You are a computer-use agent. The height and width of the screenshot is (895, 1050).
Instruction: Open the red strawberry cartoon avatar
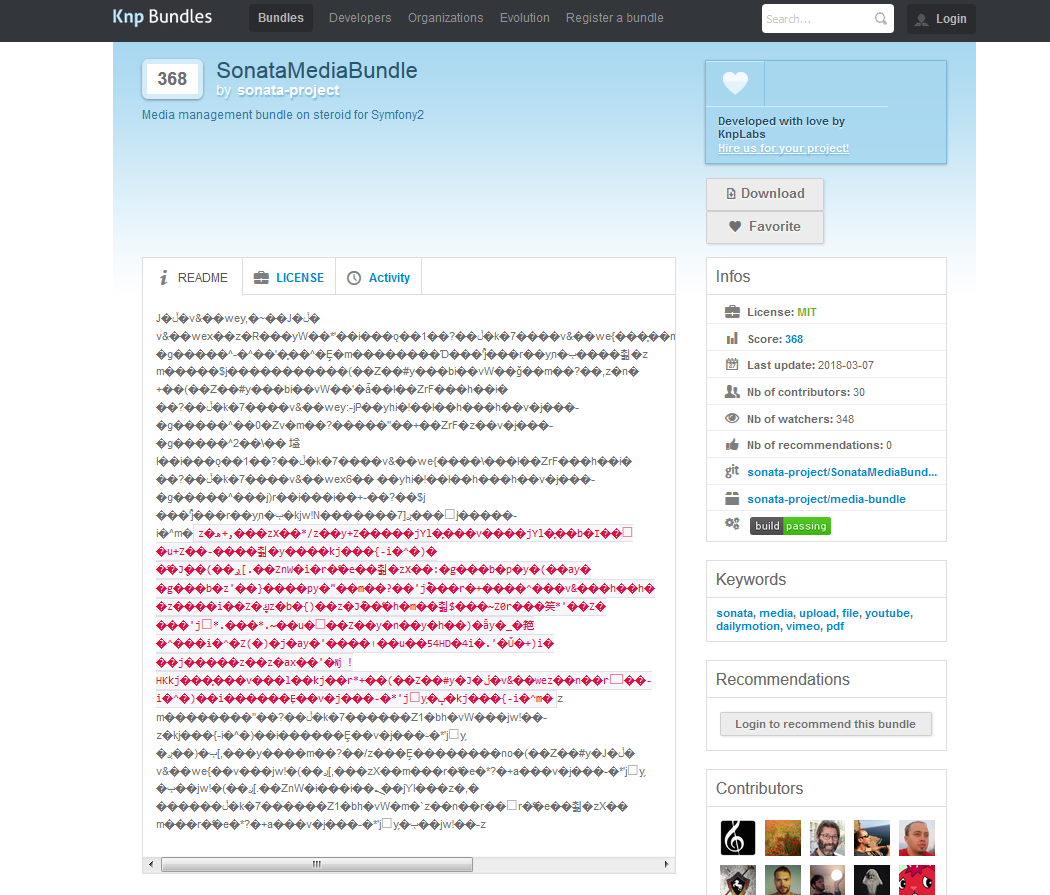click(x=916, y=880)
